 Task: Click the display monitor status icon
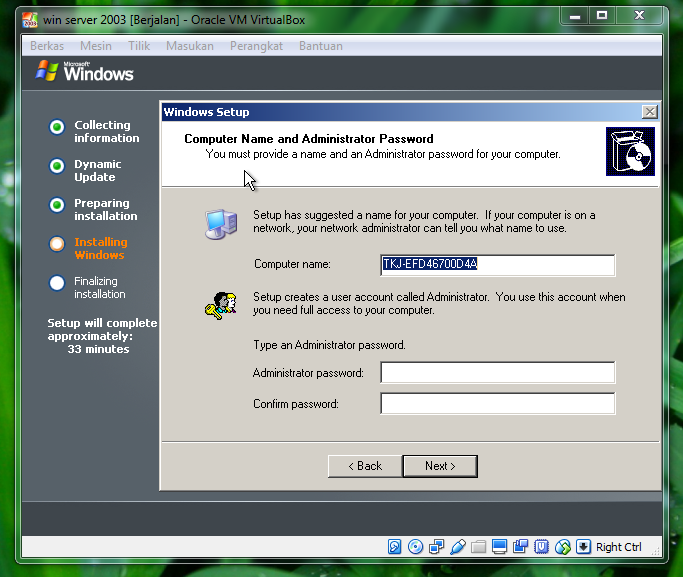click(x=499, y=547)
